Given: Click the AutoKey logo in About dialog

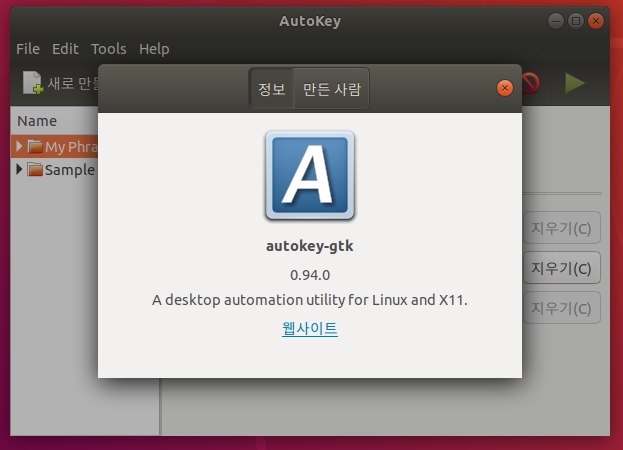Looking at the screenshot, I should pyautogui.click(x=310, y=175).
